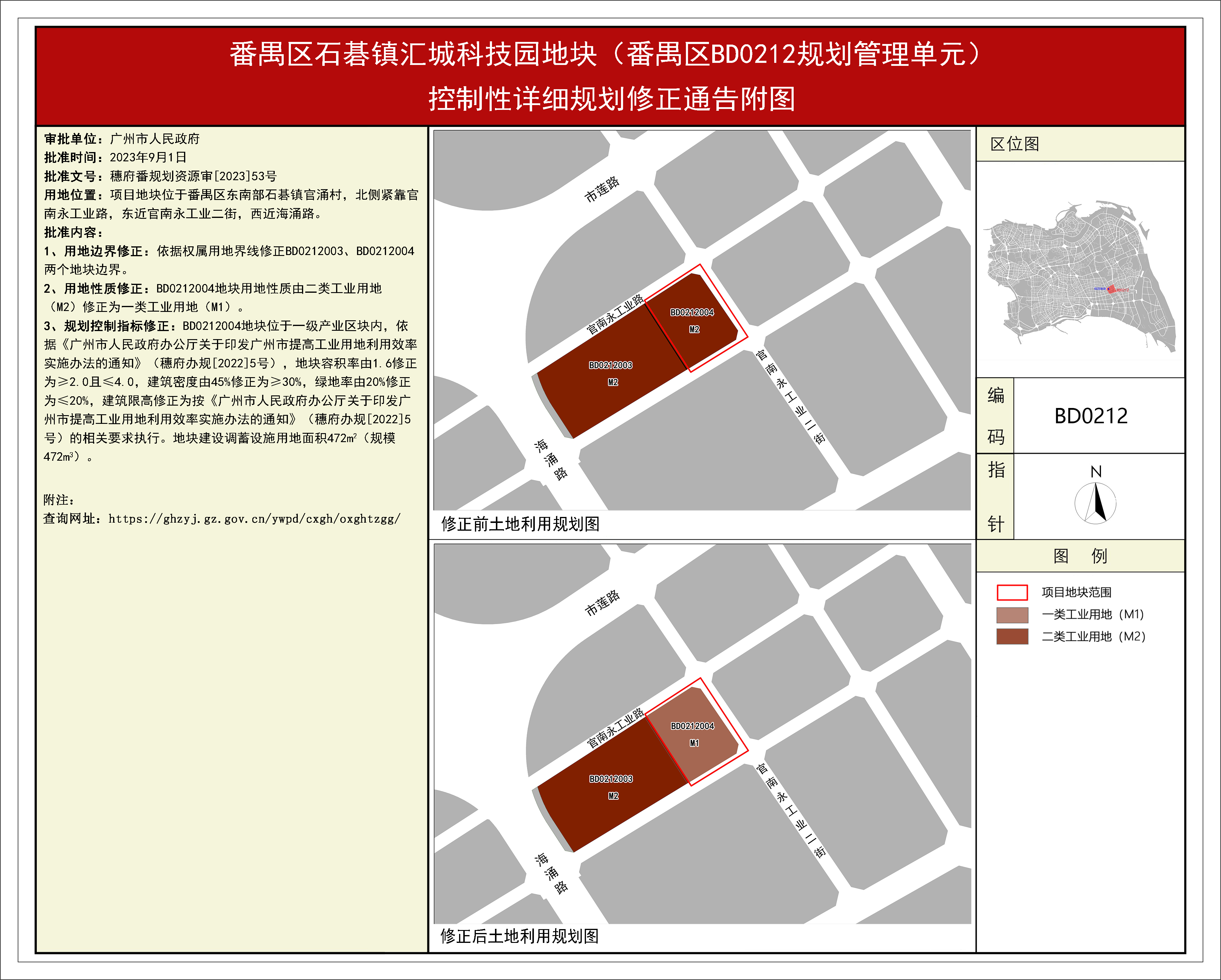Click the M2 industrial land legend swatch
Screen dimensions: 1221x980
click(1012, 636)
